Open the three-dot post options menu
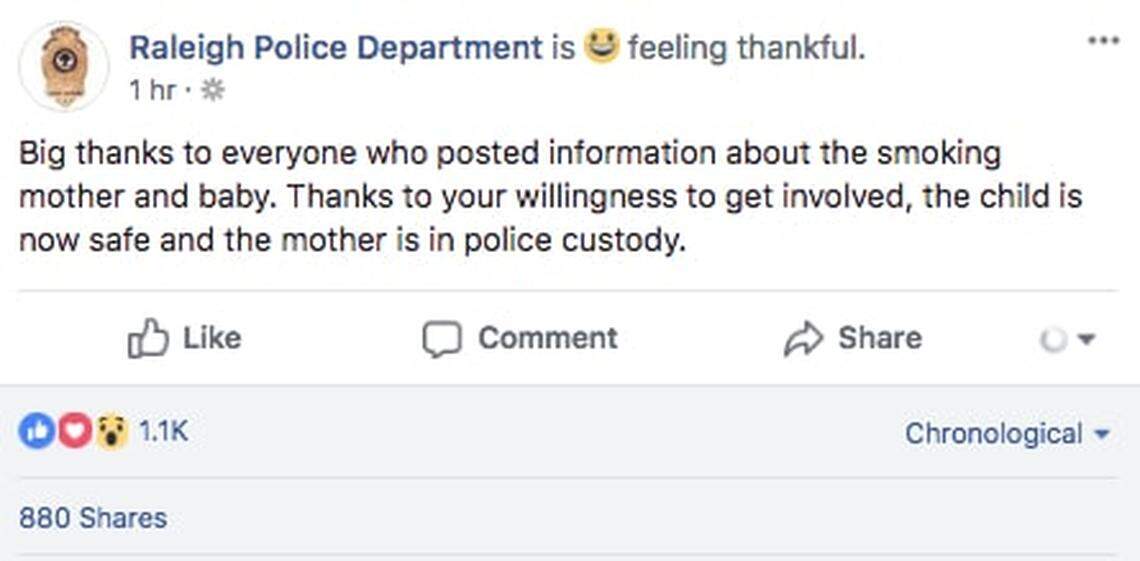The width and height of the screenshot is (1140, 561). (x=1103, y=42)
